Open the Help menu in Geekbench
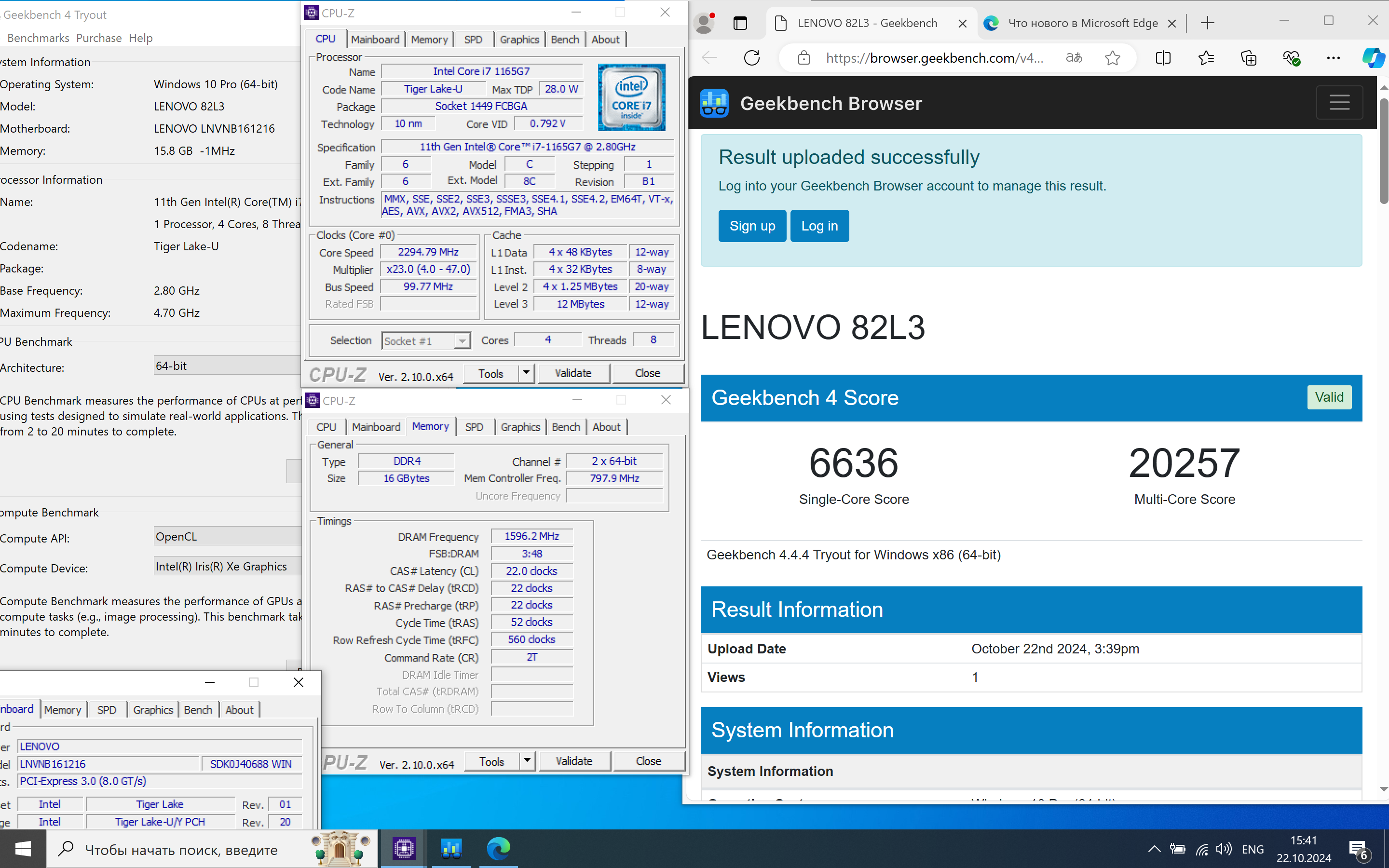Viewport: 1389px width, 868px height. pyautogui.click(x=141, y=38)
